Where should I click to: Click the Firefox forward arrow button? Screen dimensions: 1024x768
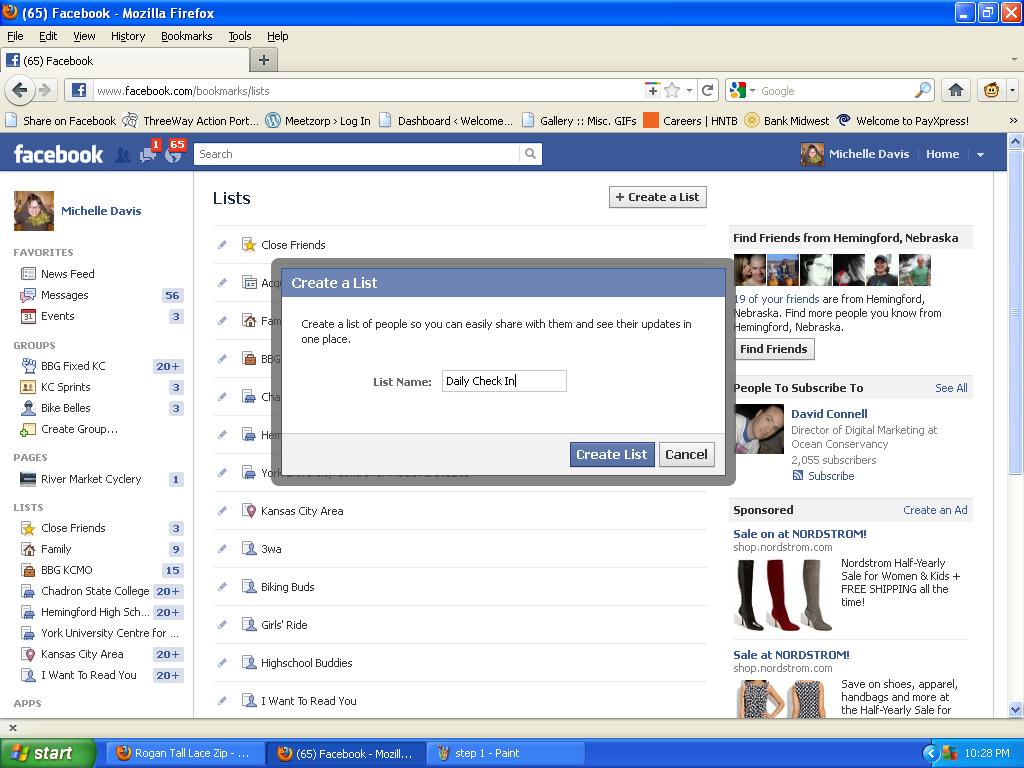click(44, 90)
